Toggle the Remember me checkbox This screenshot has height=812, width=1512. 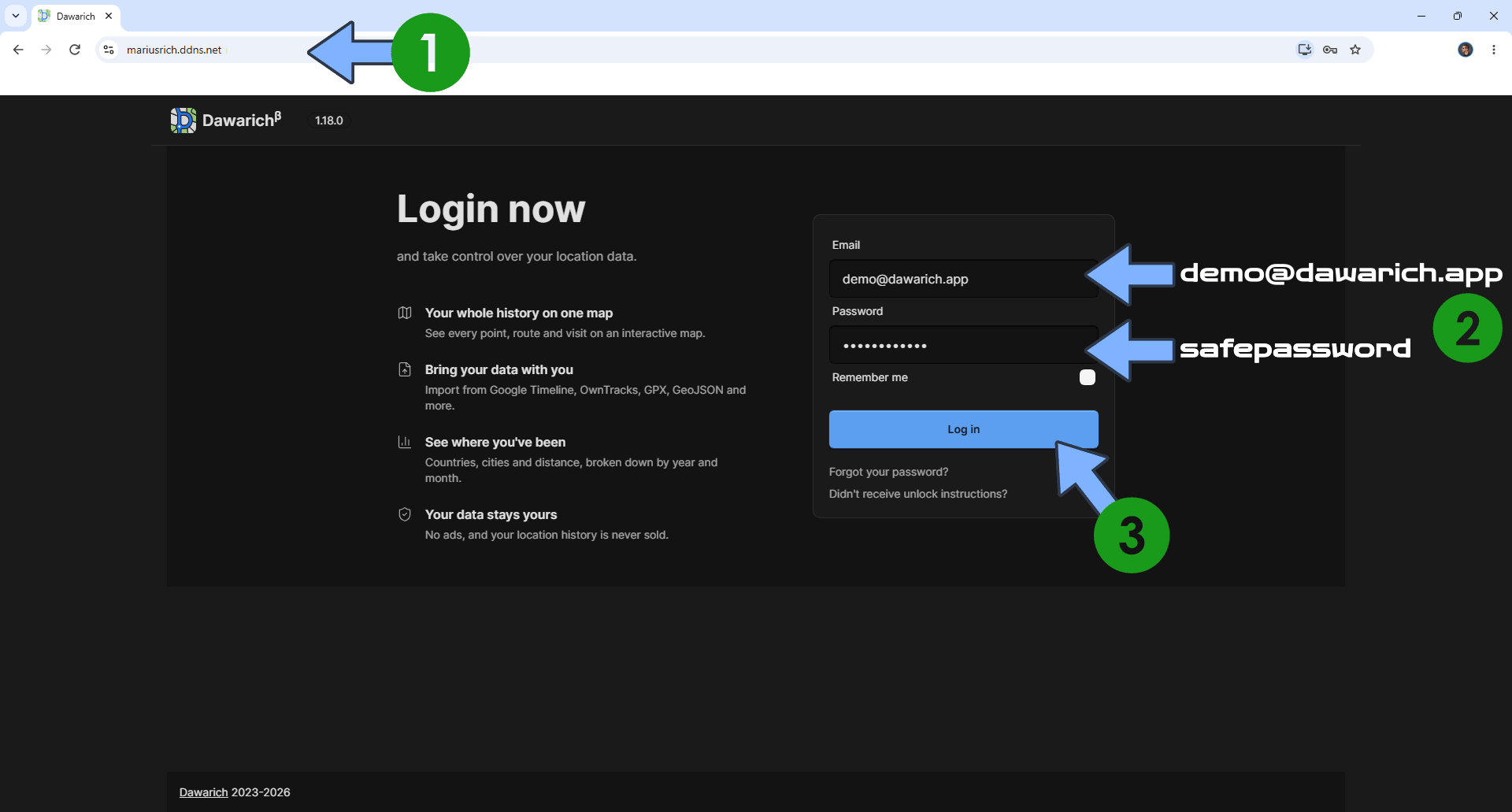tap(1088, 377)
